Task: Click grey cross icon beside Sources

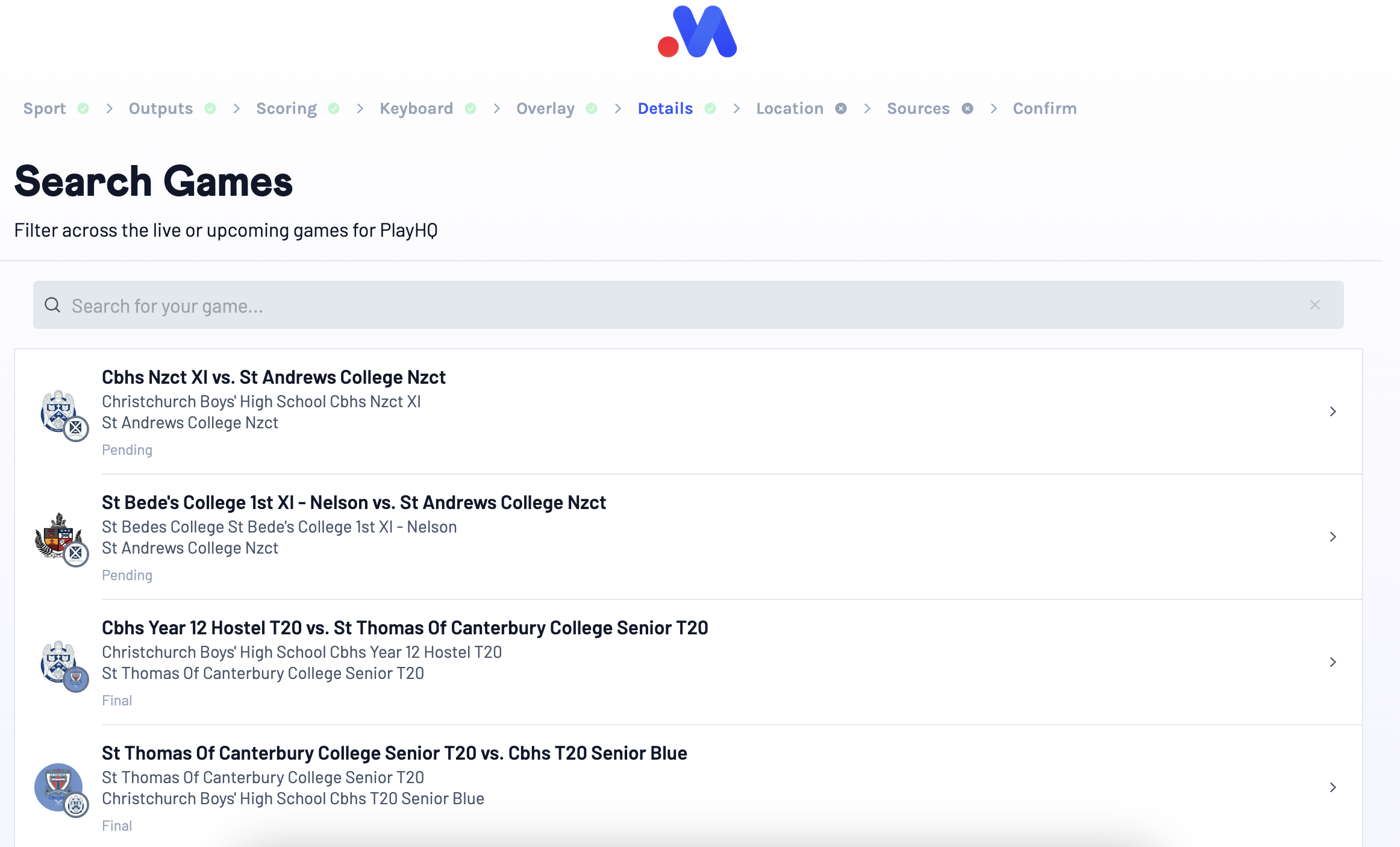Action: pyautogui.click(x=967, y=108)
